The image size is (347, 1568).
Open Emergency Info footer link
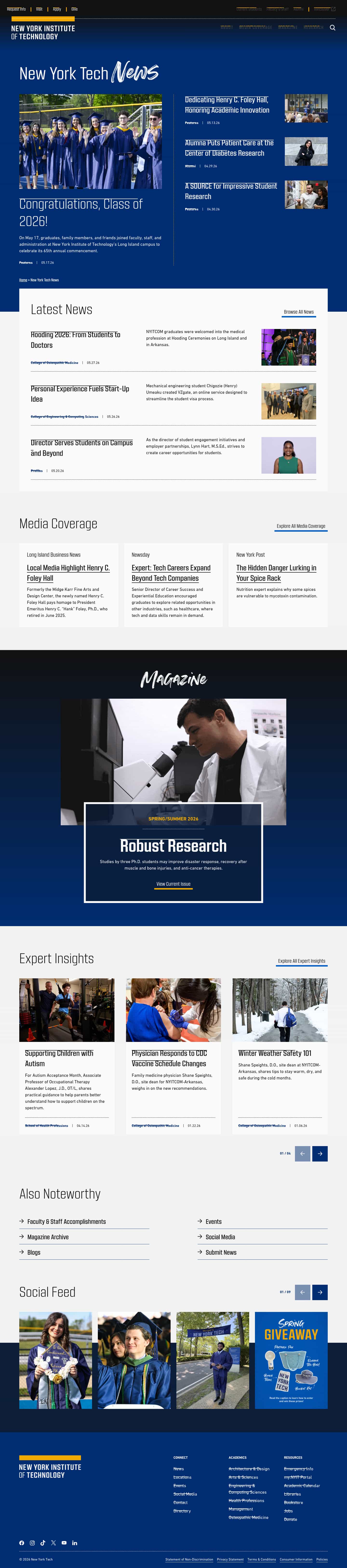point(298,1469)
